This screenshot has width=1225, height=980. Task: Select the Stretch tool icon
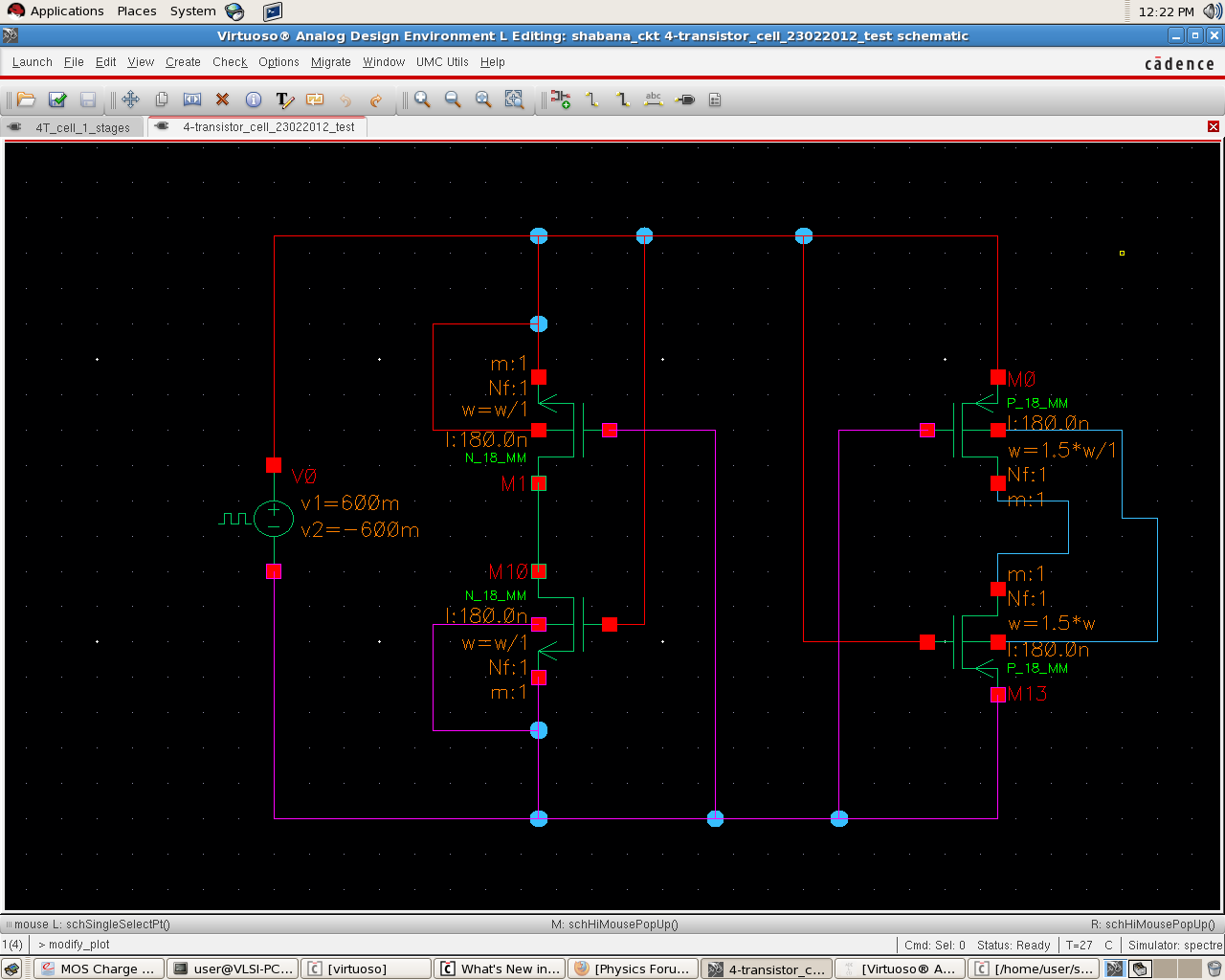tap(192, 100)
